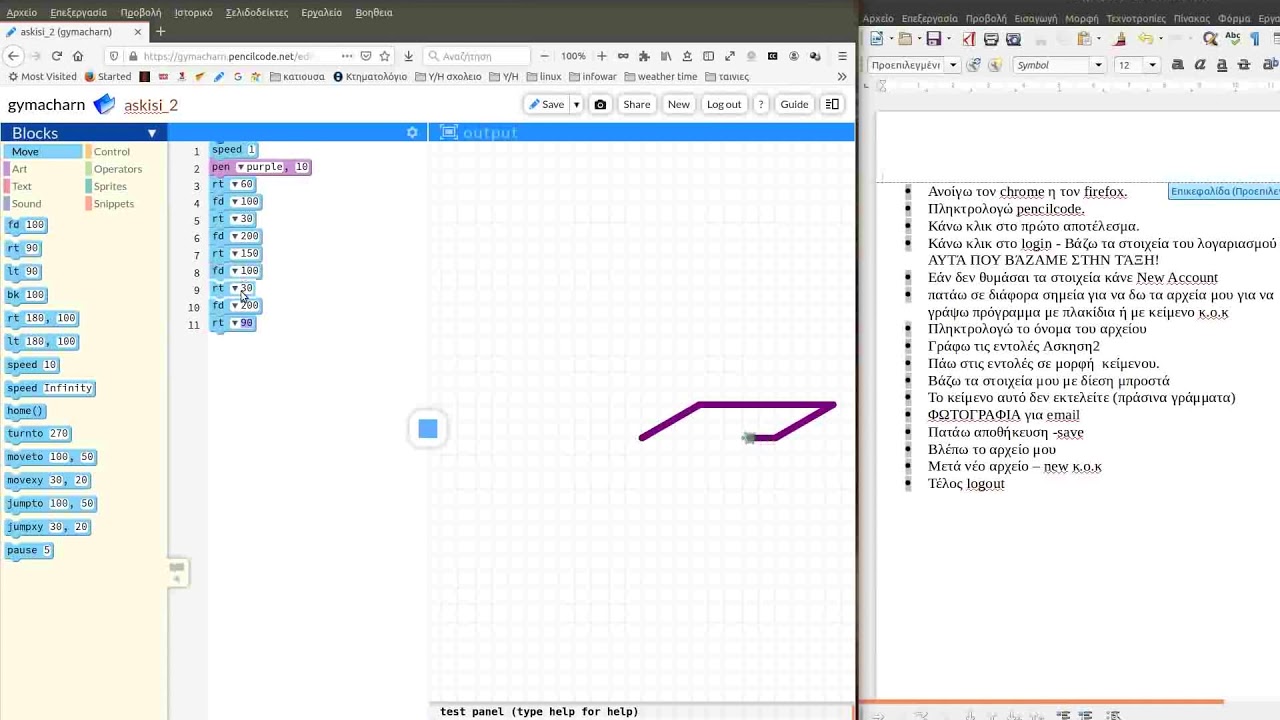Toggle italic formatting in Writer
Screen dimensions: 1280x720
coord(1200,65)
